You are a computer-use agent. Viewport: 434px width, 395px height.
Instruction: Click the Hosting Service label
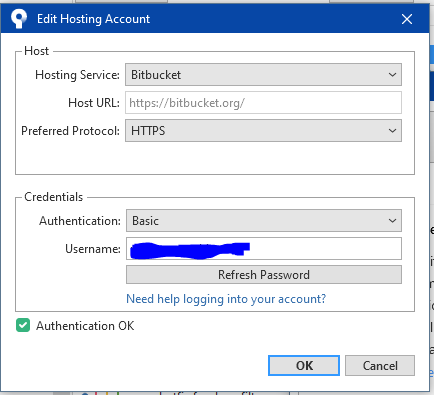[x=77, y=75]
